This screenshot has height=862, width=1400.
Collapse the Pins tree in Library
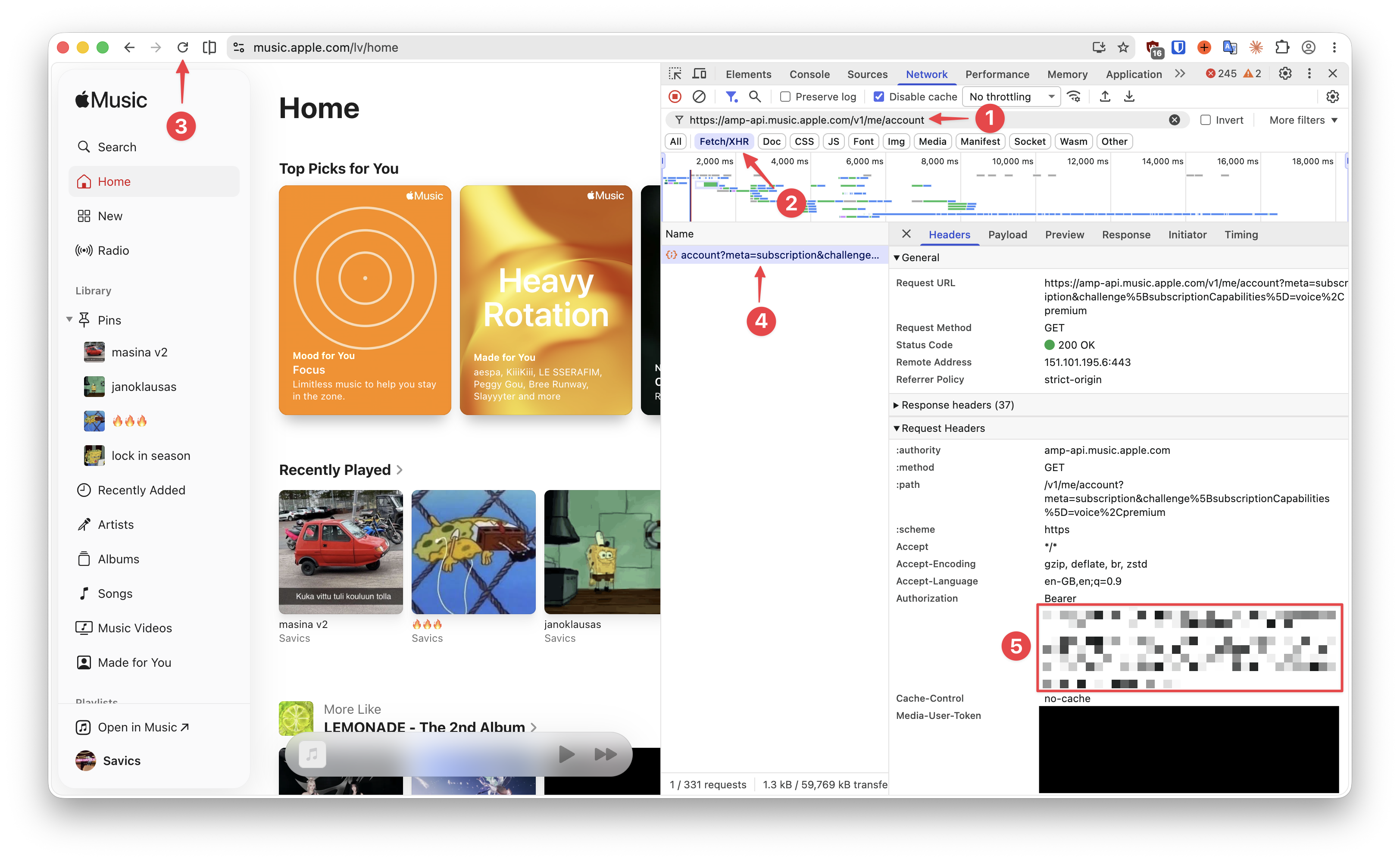coord(69,320)
